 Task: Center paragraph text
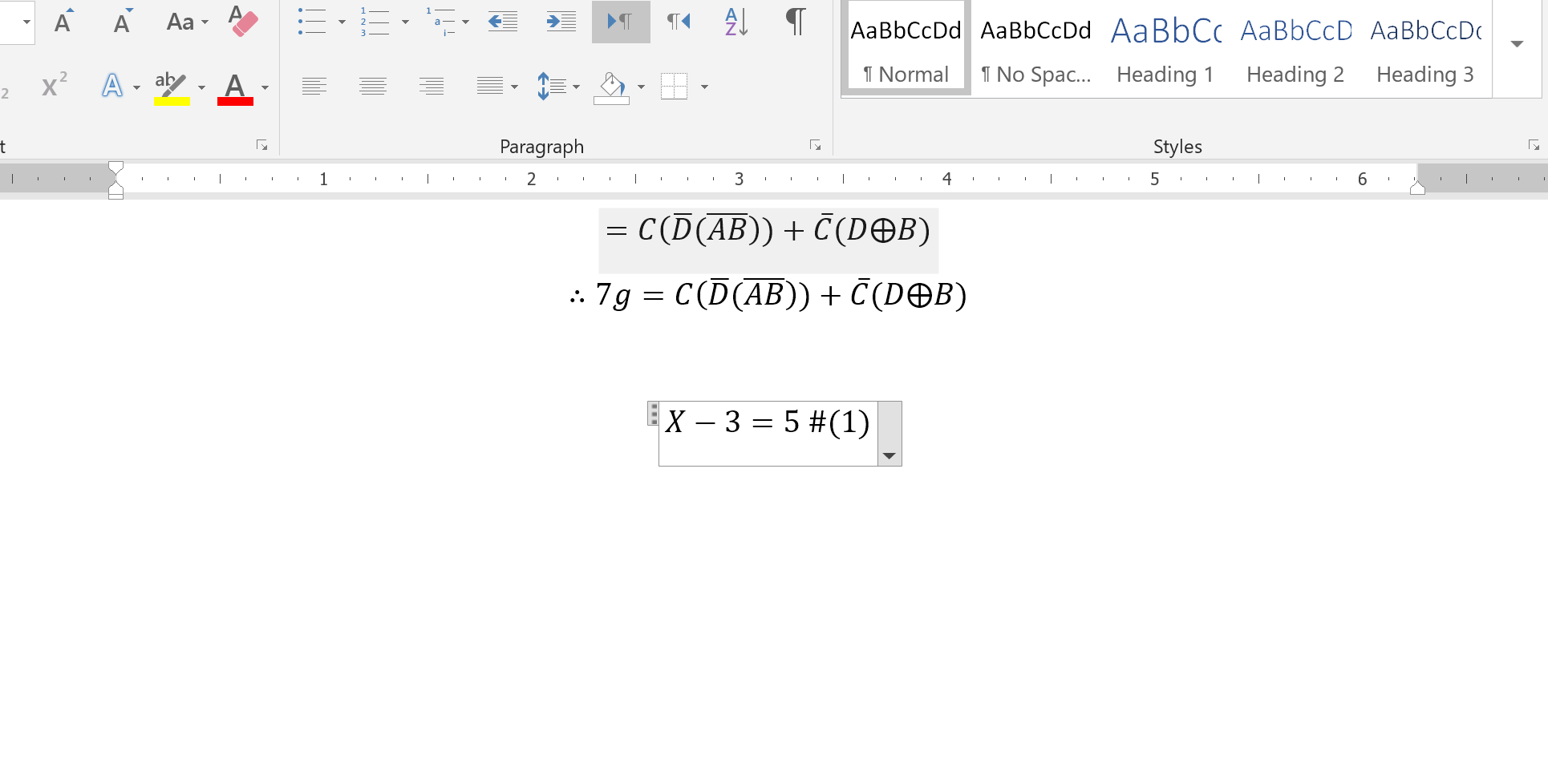coord(373,86)
